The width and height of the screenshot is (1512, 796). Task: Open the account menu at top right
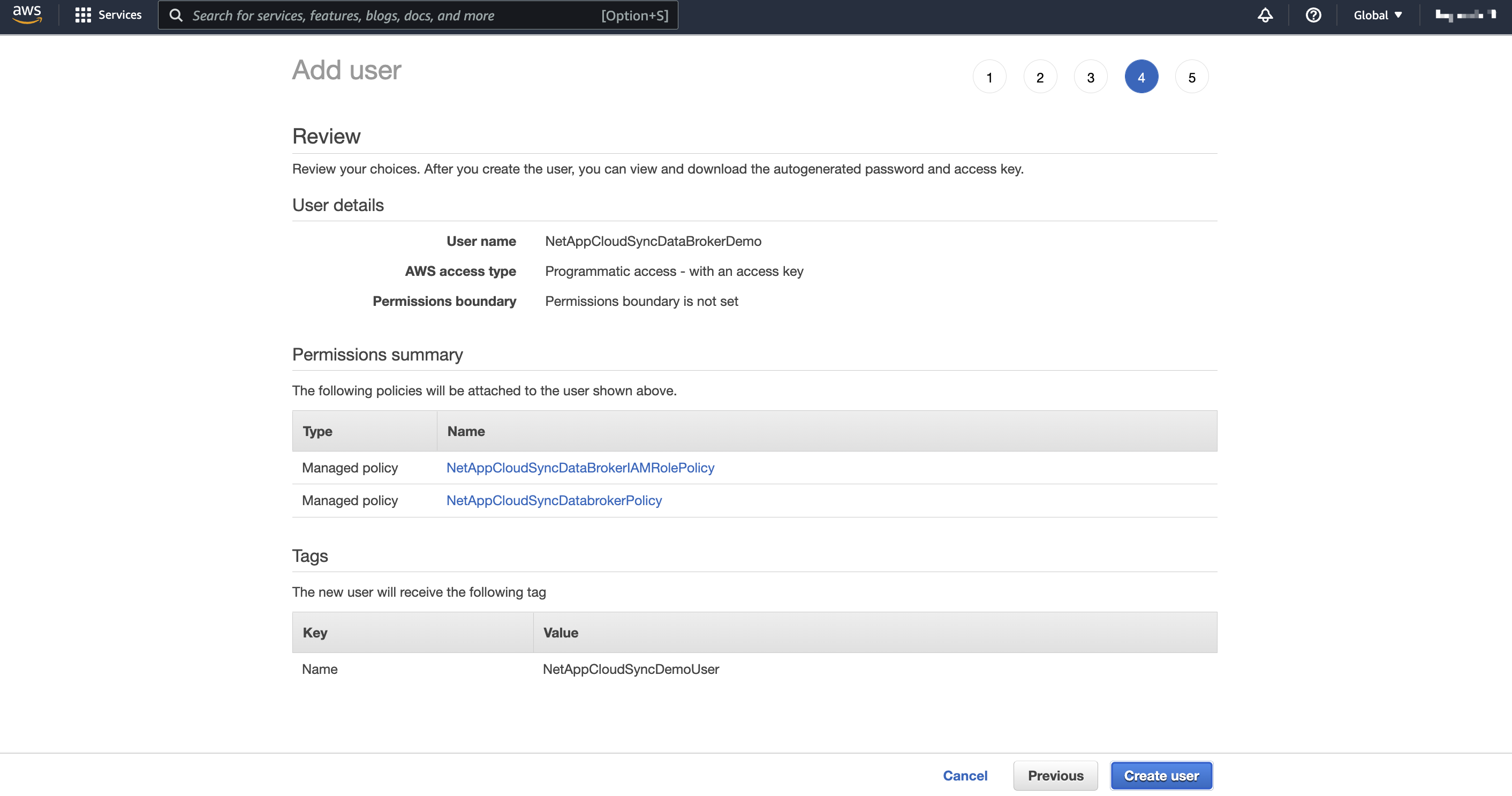[x=1465, y=15]
